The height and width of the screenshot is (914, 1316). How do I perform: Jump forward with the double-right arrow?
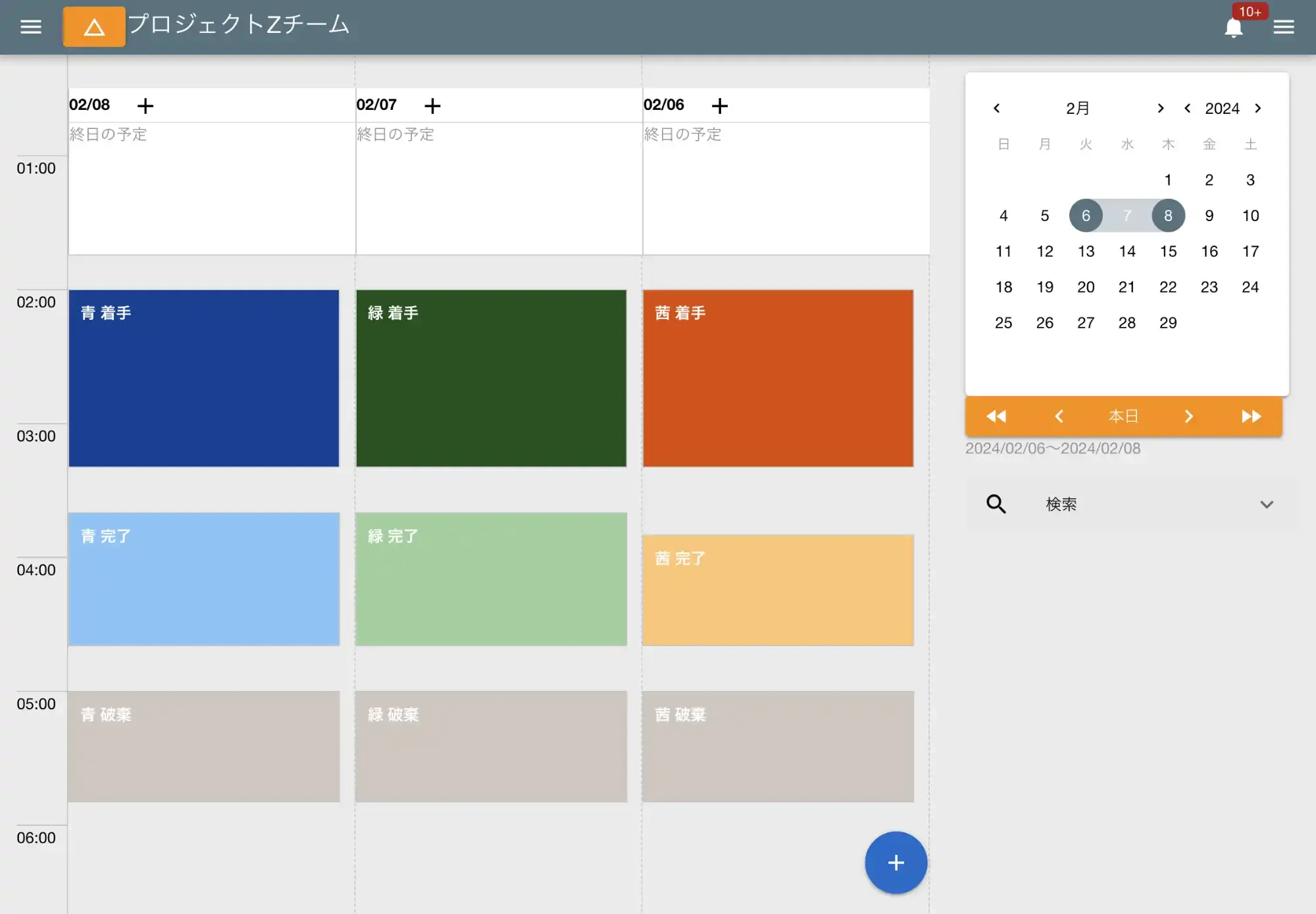click(1252, 416)
